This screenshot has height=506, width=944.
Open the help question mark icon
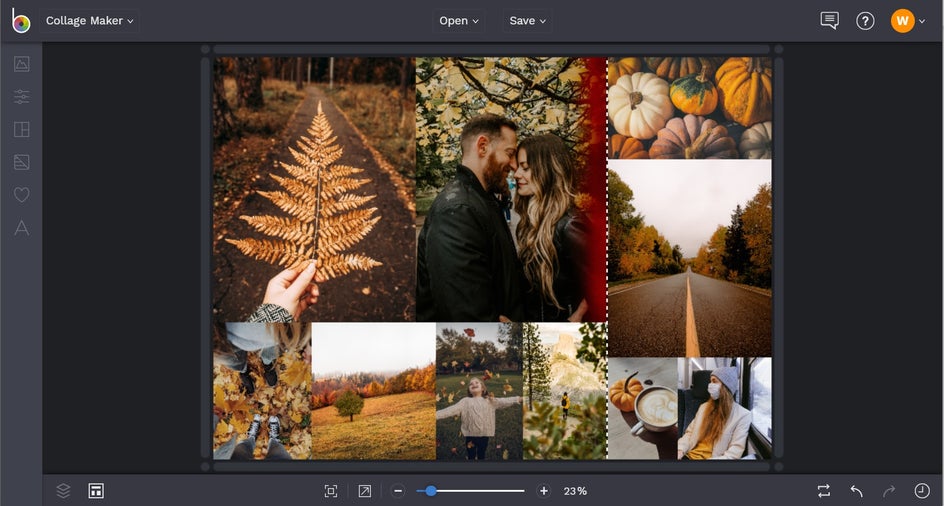tap(865, 21)
